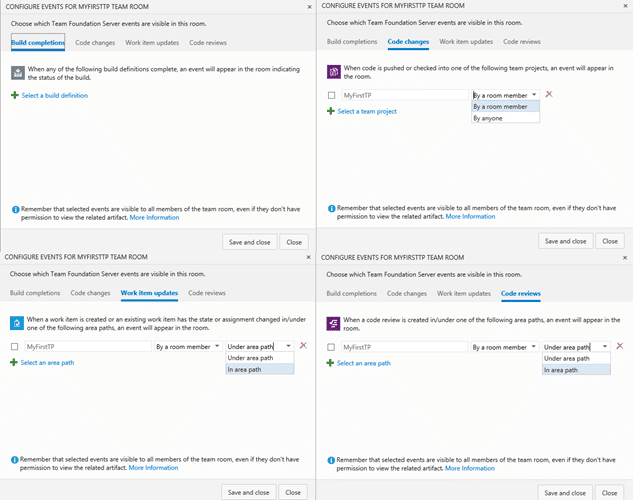
Task: Click the MyFirstTP text field under Code reviews
Action: pos(404,347)
